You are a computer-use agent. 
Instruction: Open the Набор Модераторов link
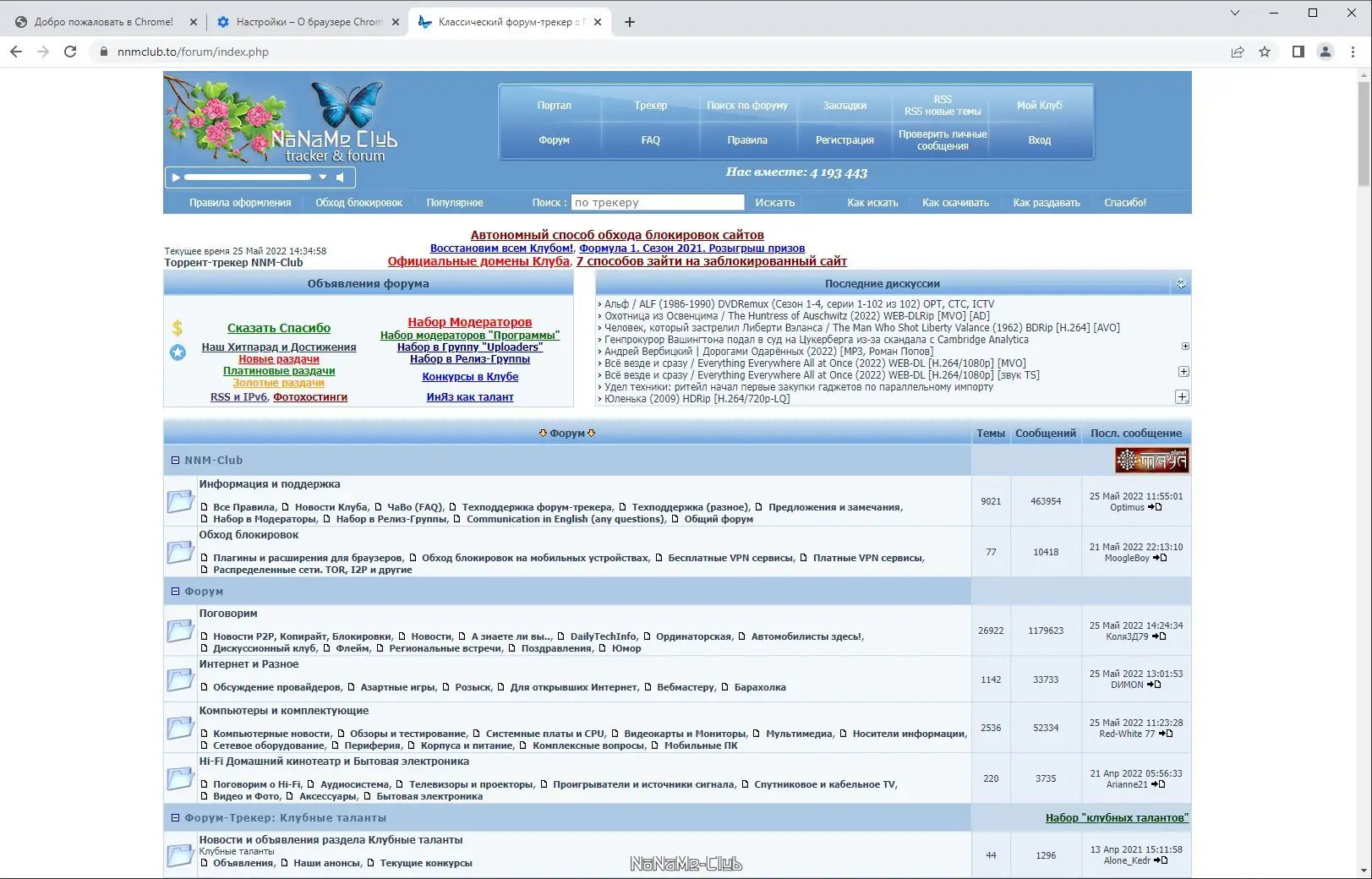[x=470, y=322]
